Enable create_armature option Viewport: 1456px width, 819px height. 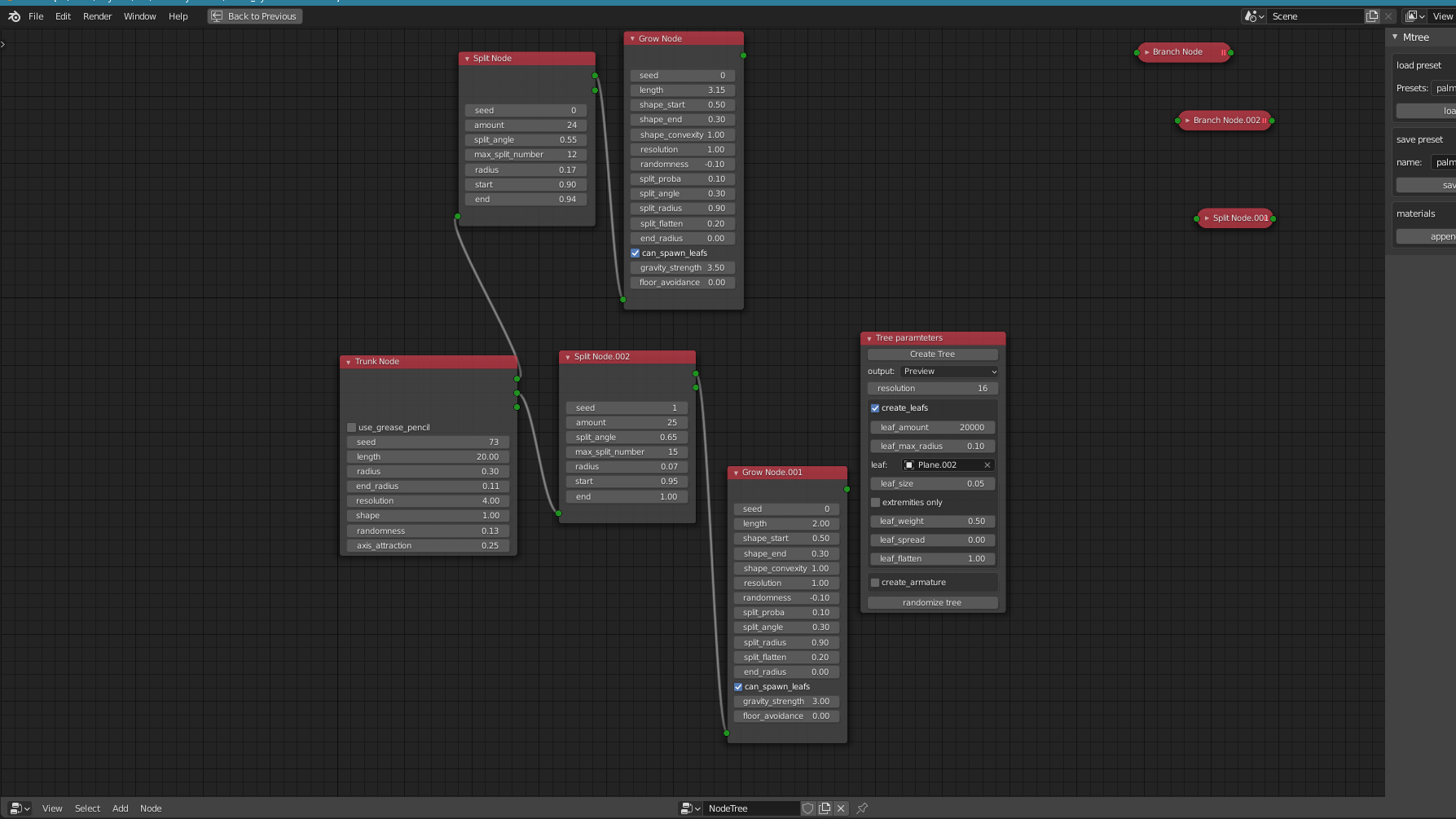[x=874, y=582]
